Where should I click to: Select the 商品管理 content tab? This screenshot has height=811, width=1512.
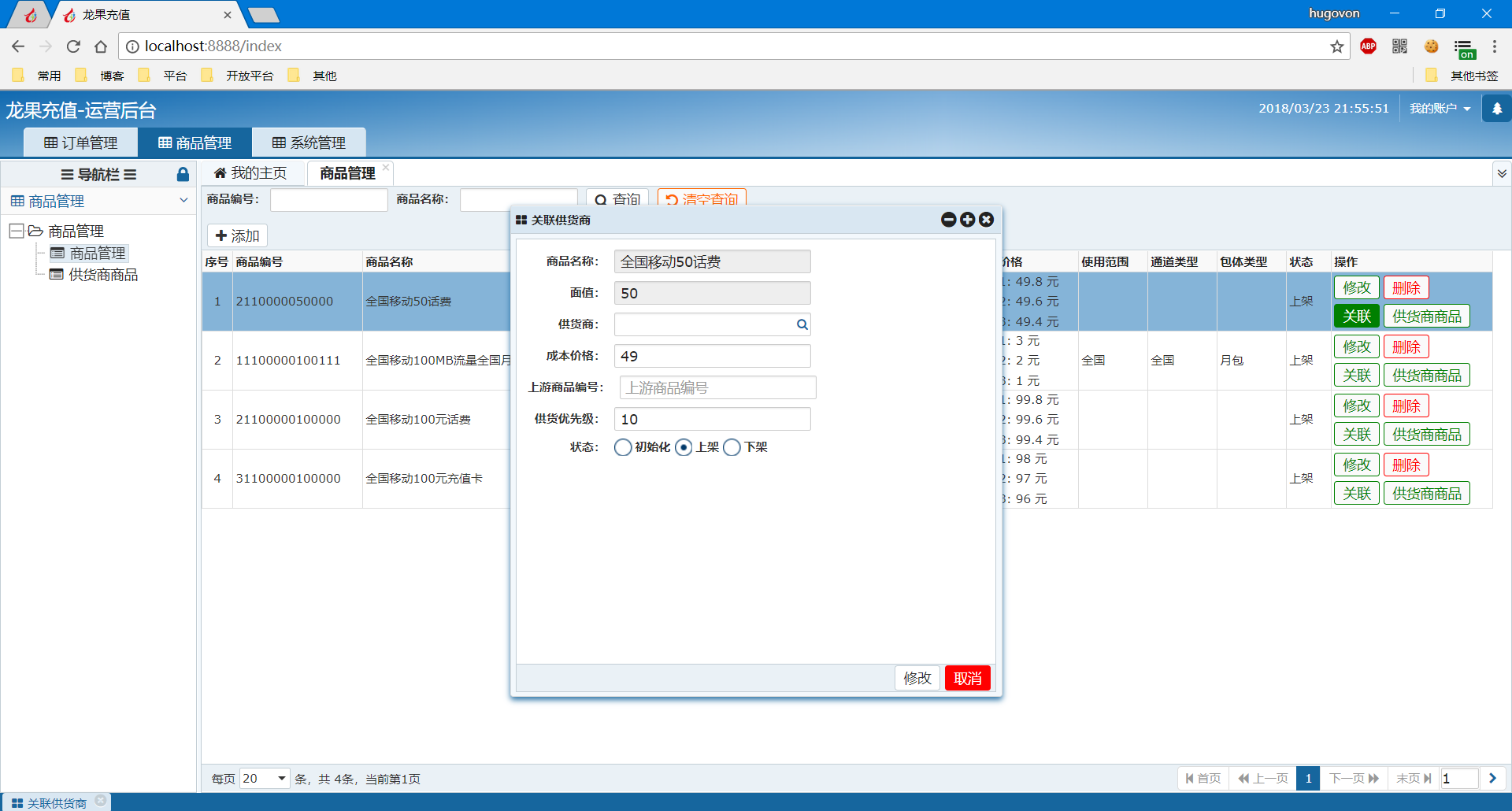[x=347, y=173]
